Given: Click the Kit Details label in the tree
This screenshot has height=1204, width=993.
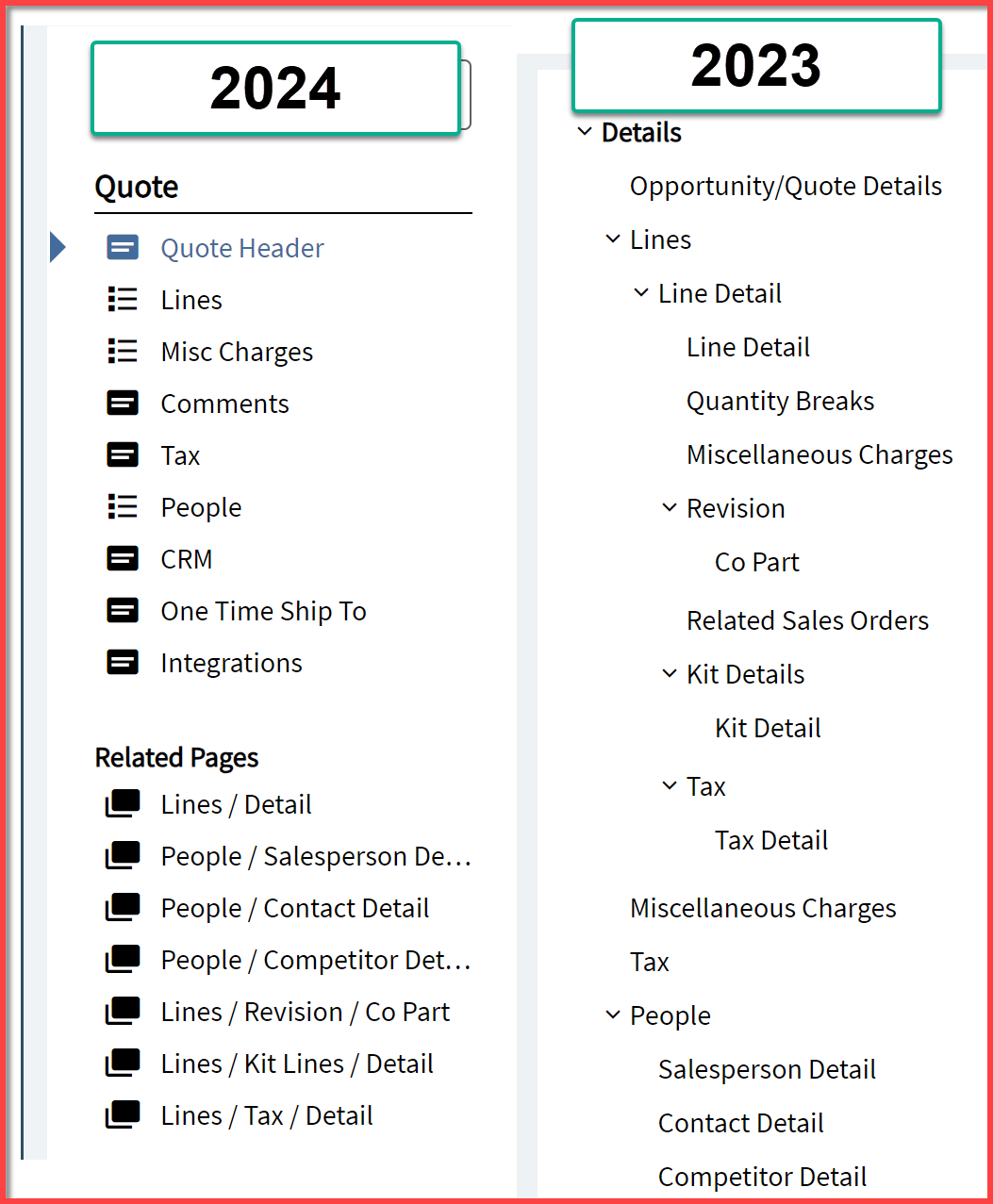Looking at the screenshot, I should point(746,675).
